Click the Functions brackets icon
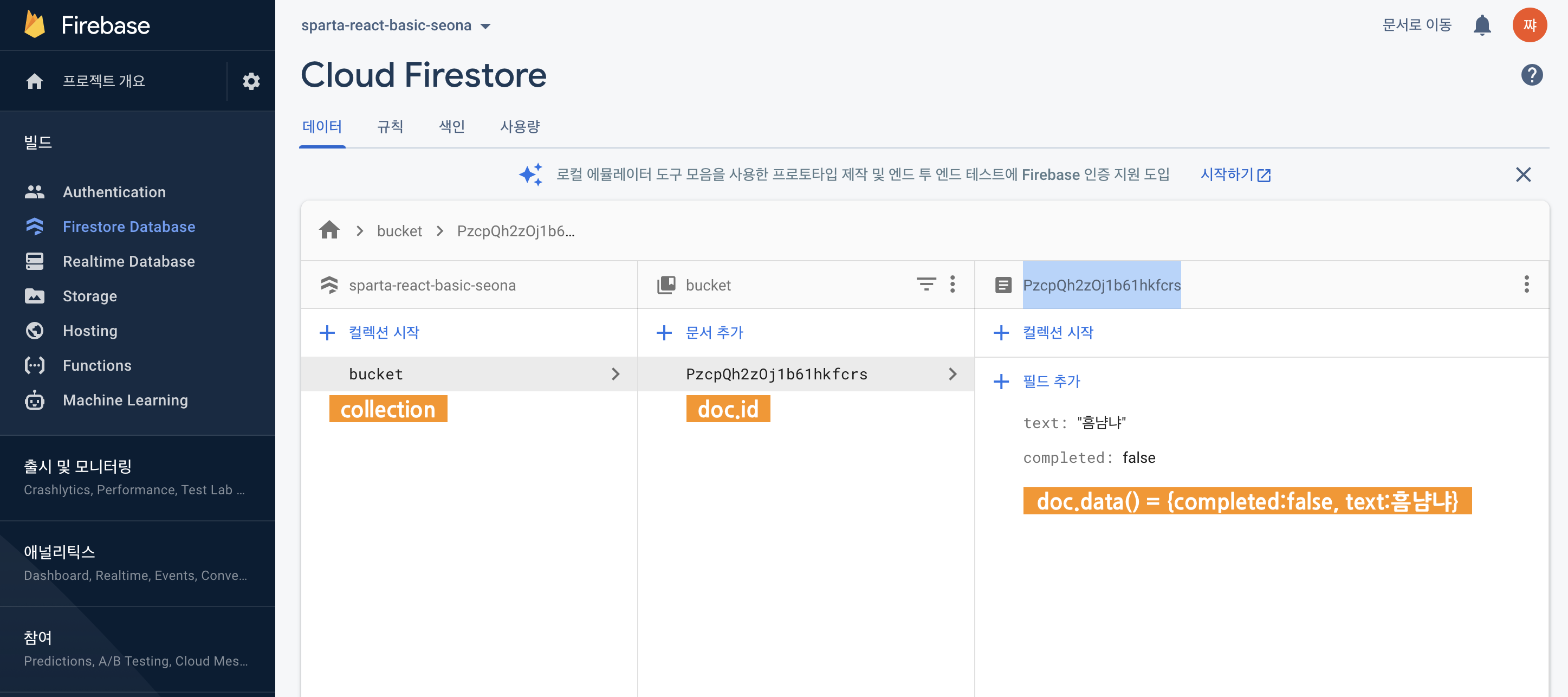The height and width of the screenshot is (697, 1568). pos(35,365)
